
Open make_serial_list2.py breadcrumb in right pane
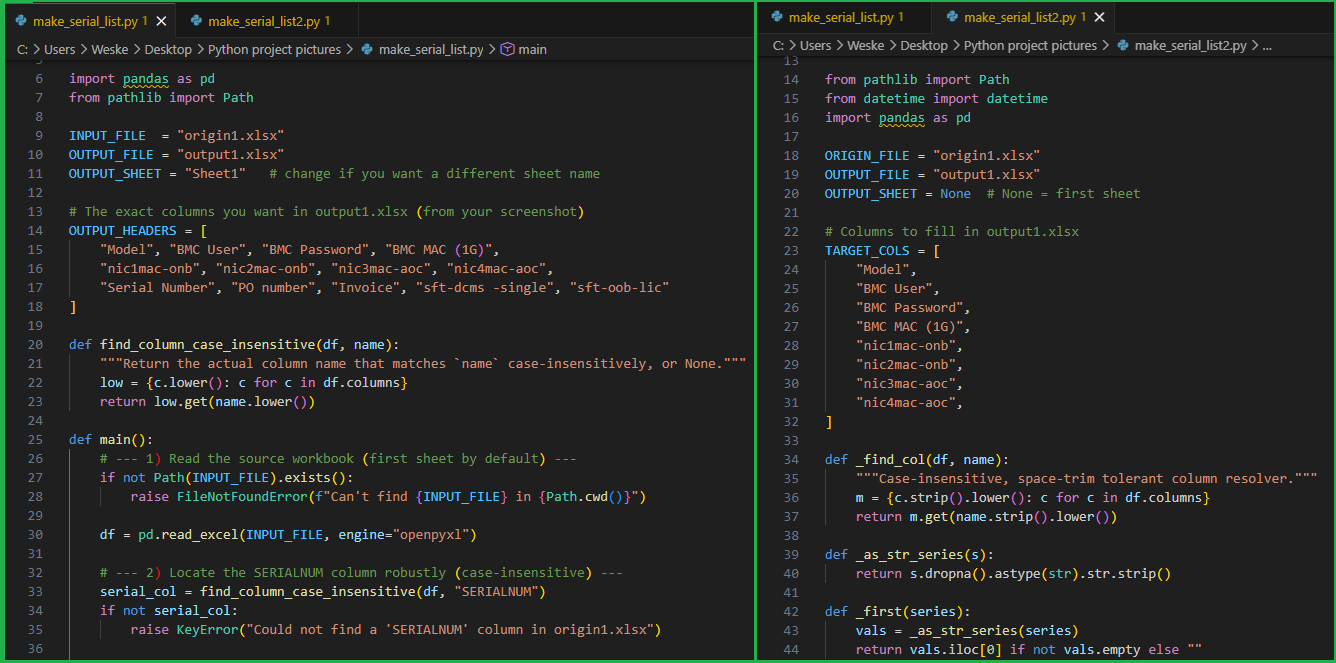point(1190,45)
